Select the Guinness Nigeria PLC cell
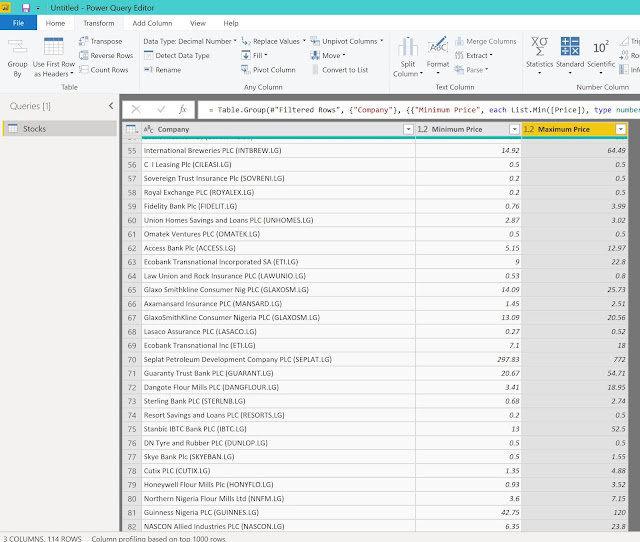The width and height of the screenshot is (640, 542). point(278,513)
